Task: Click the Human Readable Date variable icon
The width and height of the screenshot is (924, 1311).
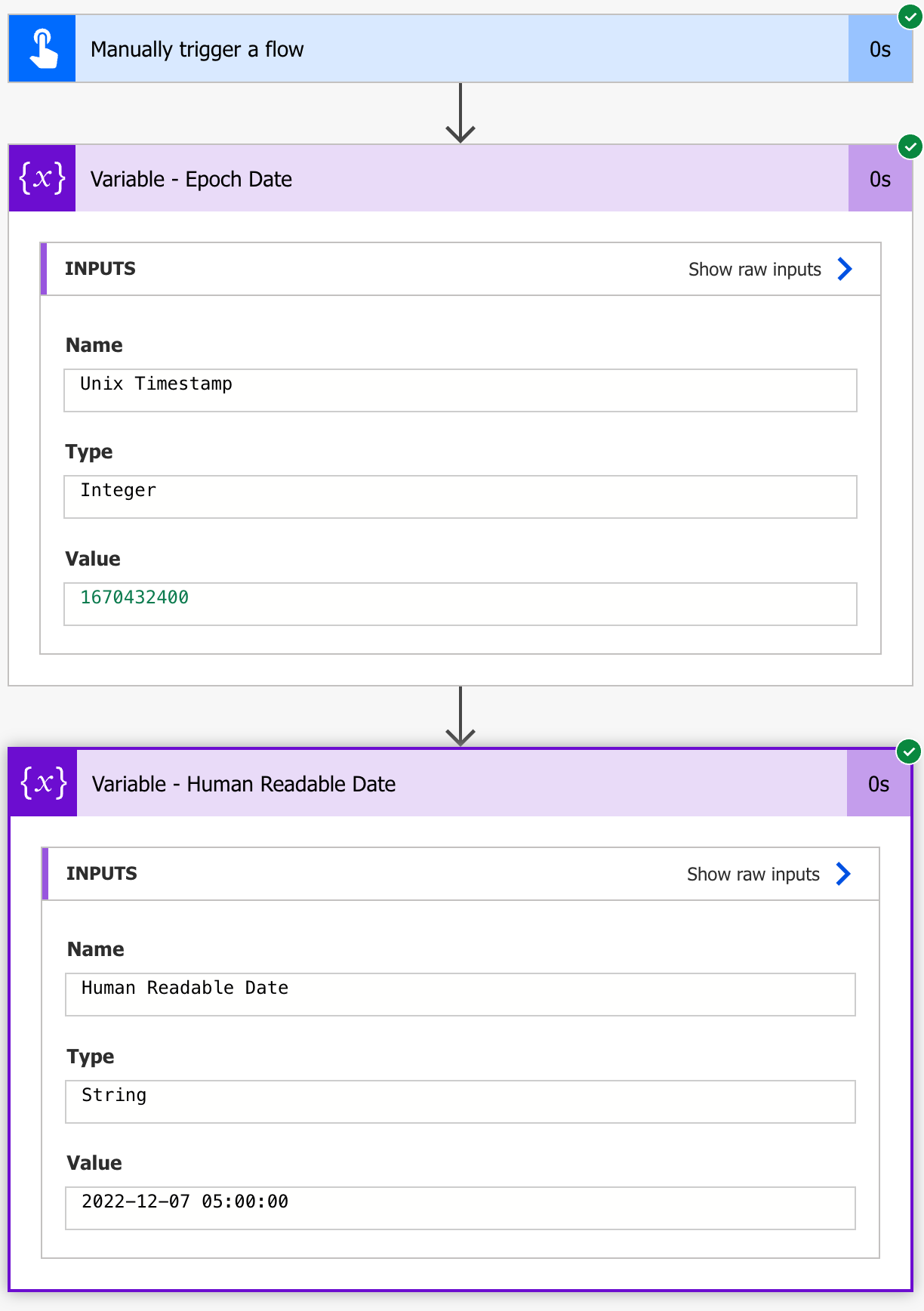Action: pos(44,783)
